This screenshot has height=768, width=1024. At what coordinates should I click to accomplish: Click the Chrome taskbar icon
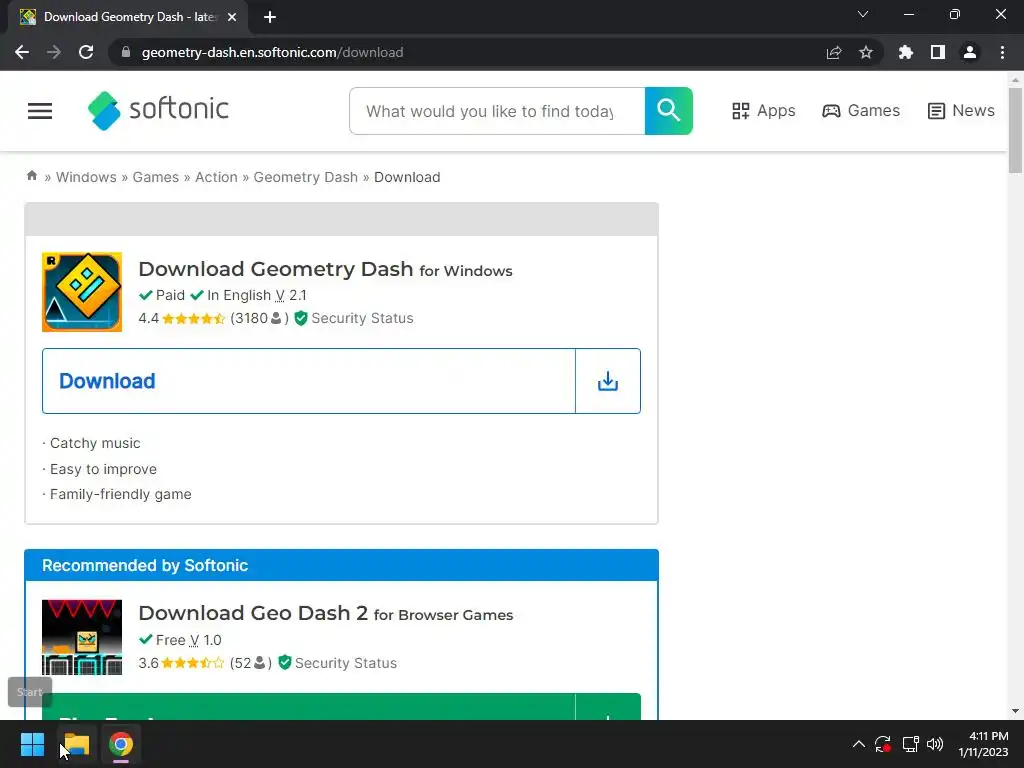coord(121,744)
